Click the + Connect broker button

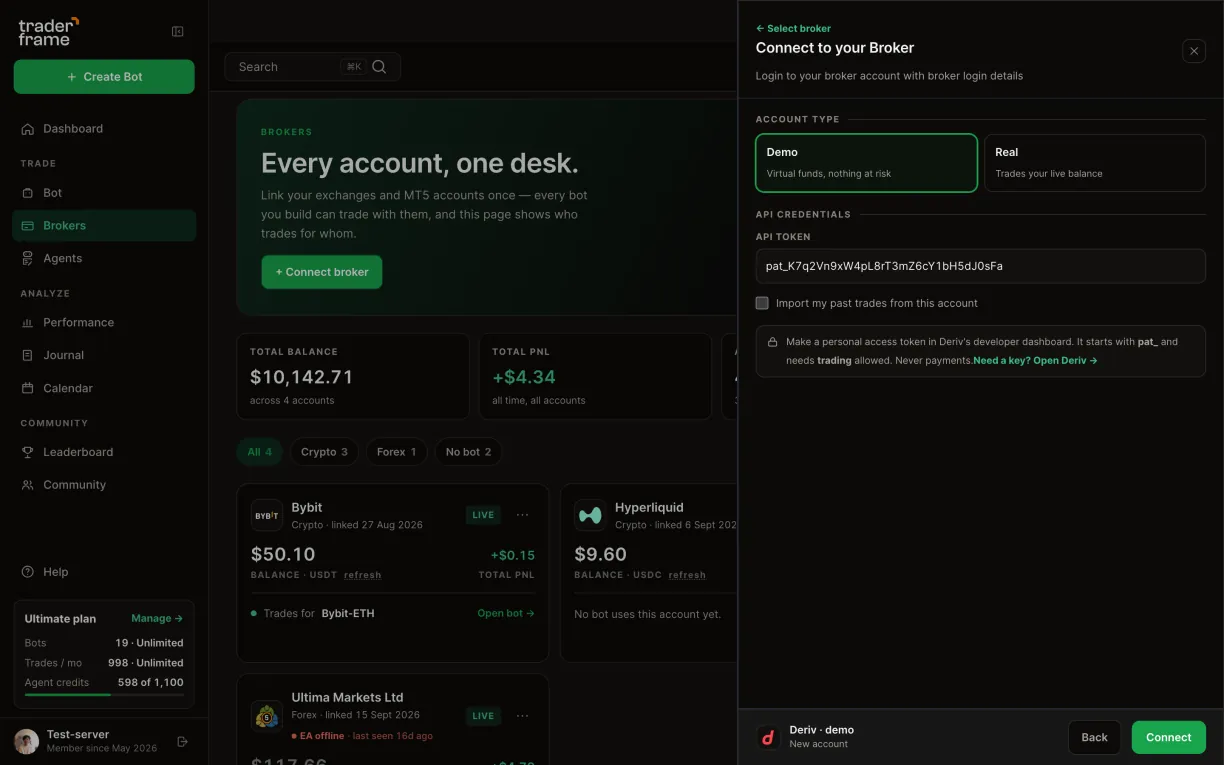click(322, 272)
